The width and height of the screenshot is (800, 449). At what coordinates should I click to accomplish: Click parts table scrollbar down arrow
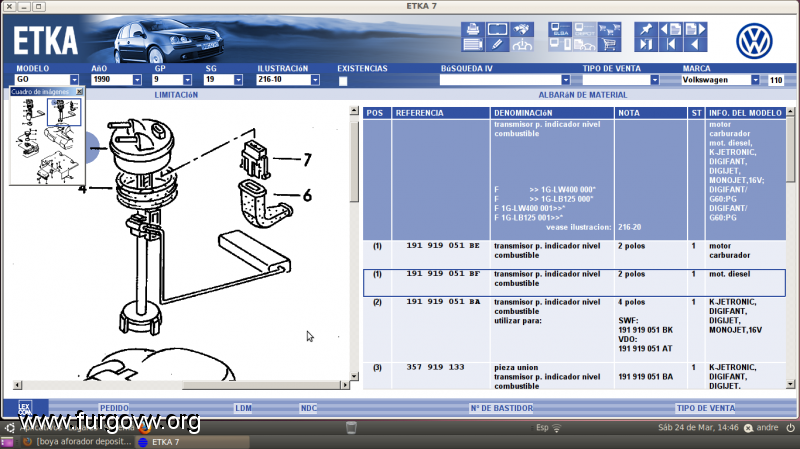coord(790,384)
